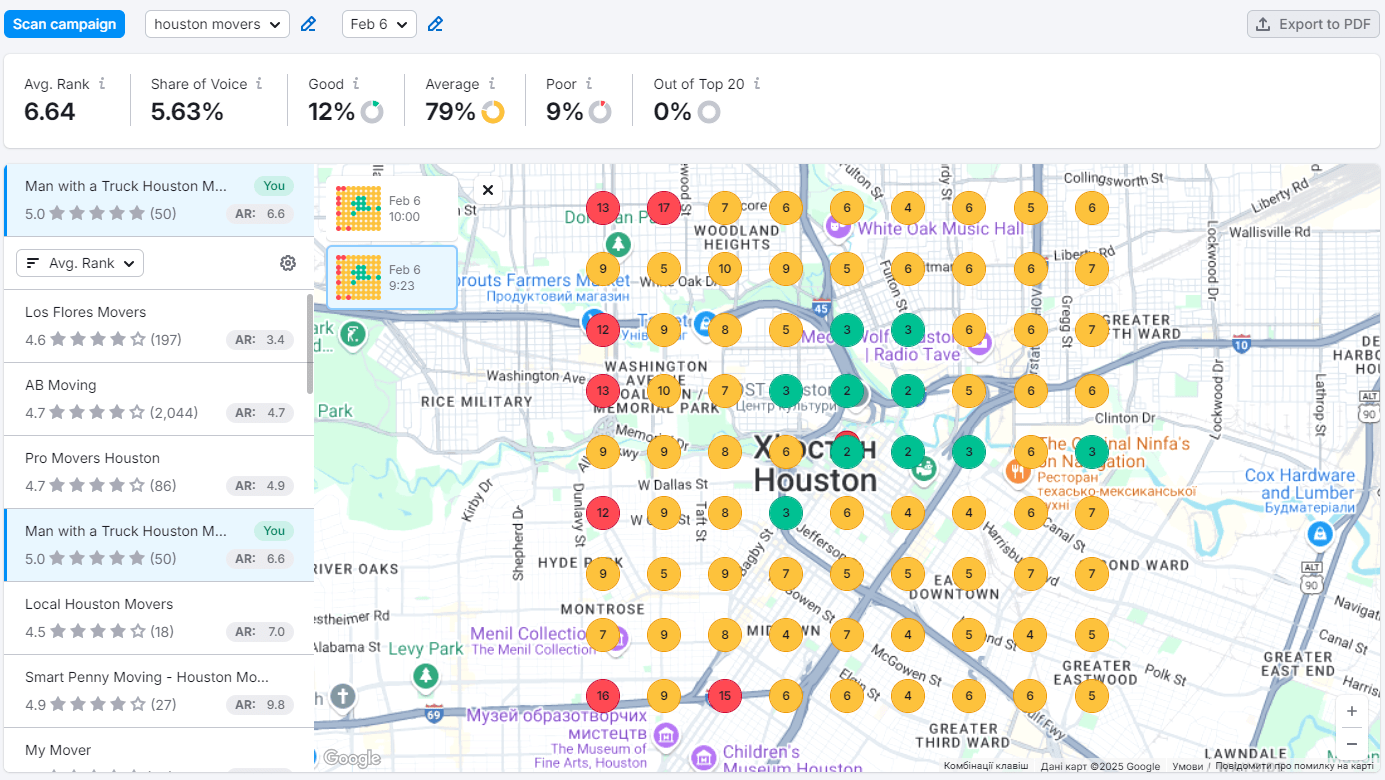The height and width of the screenshot is (780, 1385).
Task: Click the Good 12% donut chart
Action: point(372,112)
